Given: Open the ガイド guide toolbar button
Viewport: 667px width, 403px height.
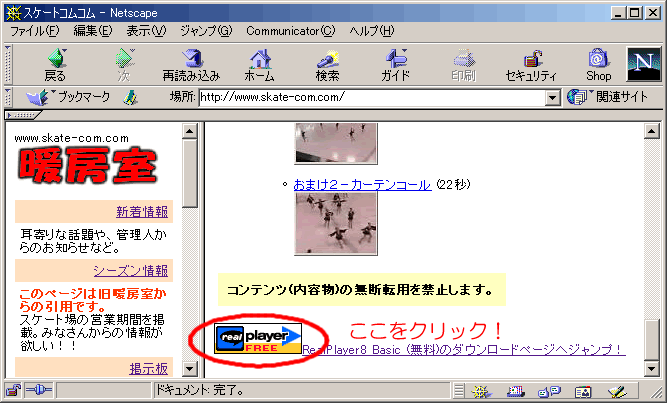Looking at the screenshot, I should [395, 65].
